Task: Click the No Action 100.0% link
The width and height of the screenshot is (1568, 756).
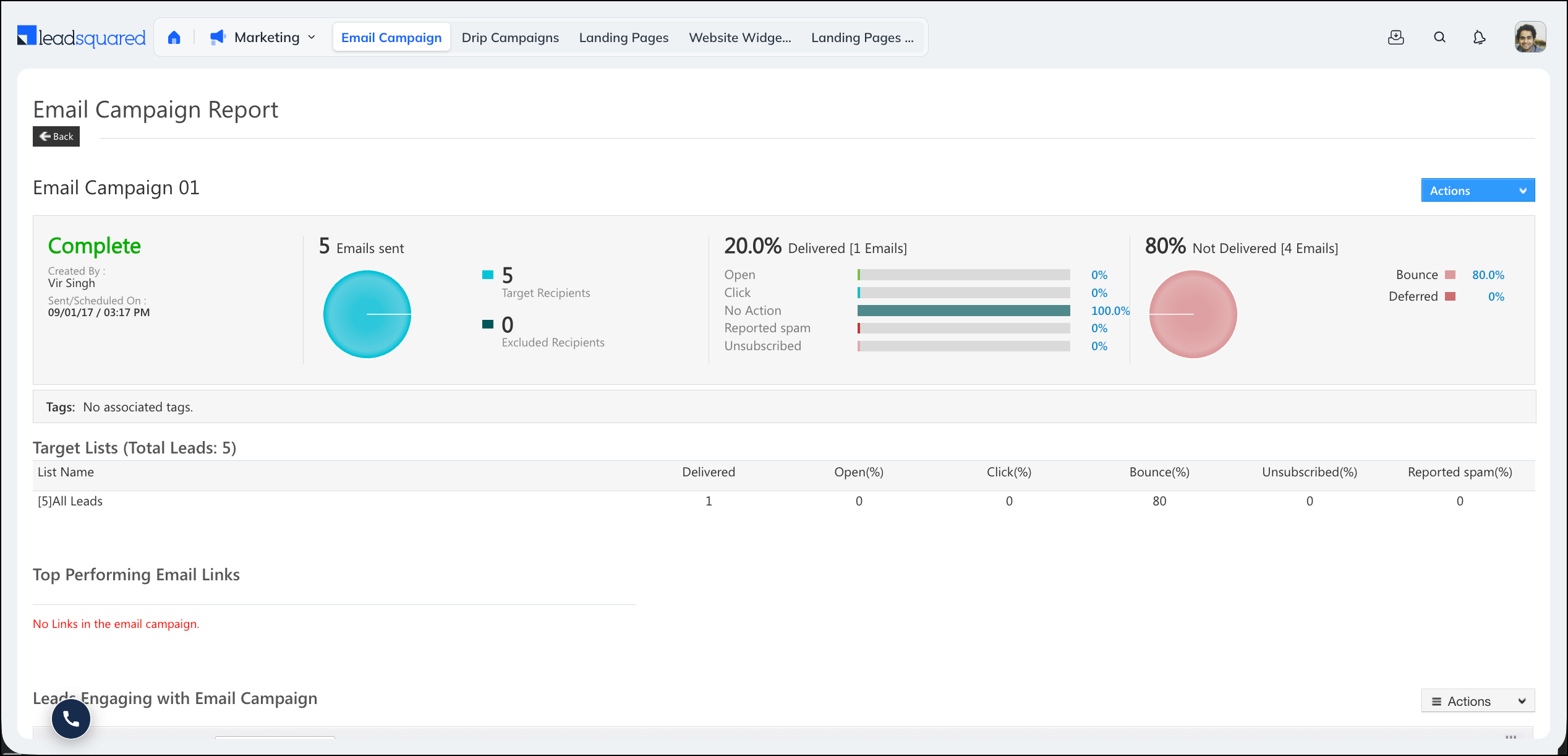Action: pos(1110,311)
